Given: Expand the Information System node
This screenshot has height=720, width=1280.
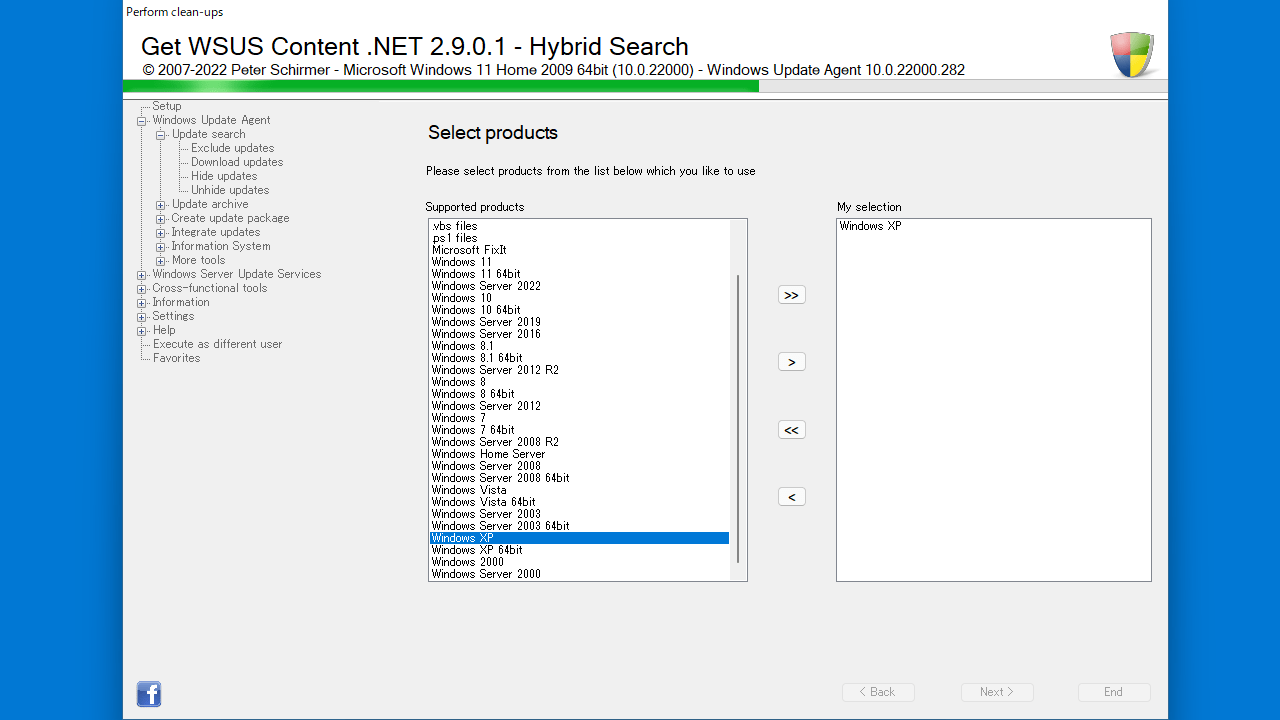Looking at the screenshot, I should click(x=161, y=247).
